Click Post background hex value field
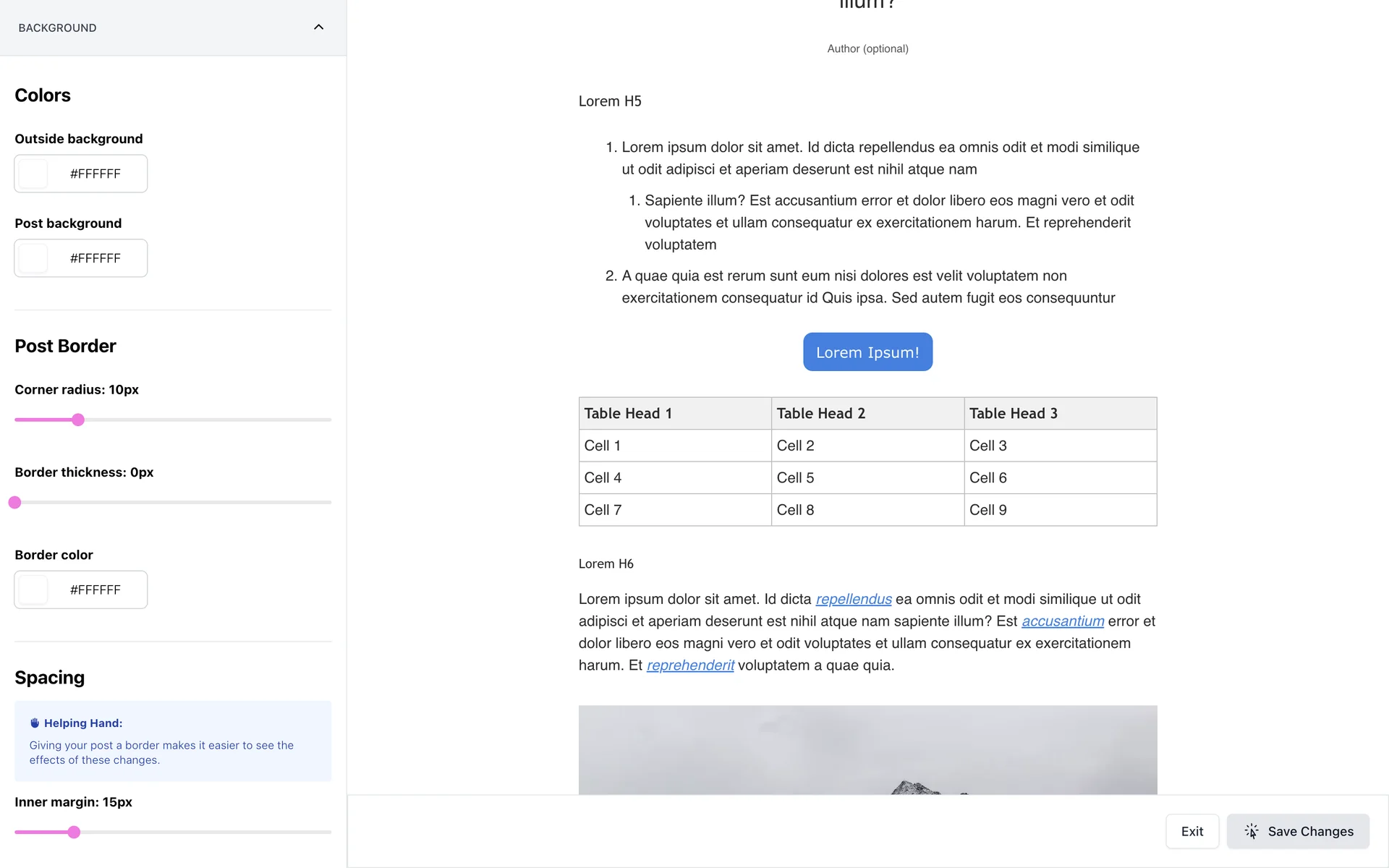Image resolution: width=1389 pixels, height=868 pixels. [95, 258]
